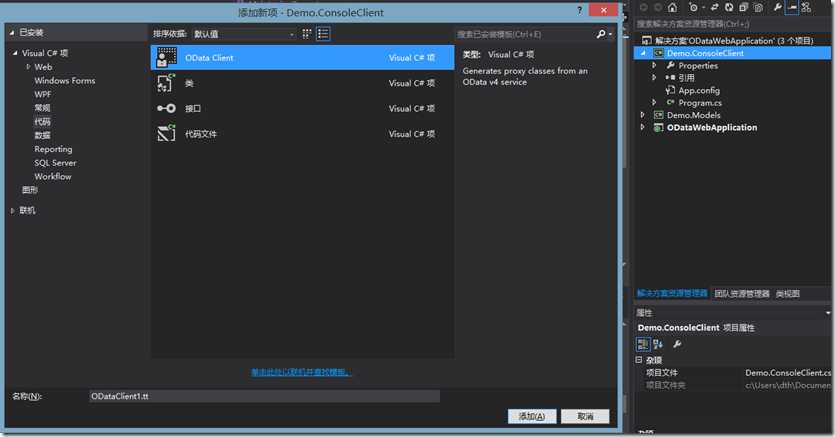
Task: Click the Refresh icon in Solution Explorer
Action: [728, 7]
